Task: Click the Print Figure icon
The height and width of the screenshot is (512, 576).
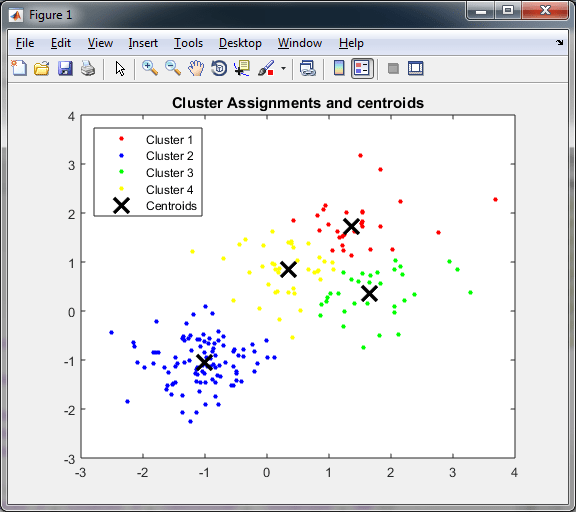Action: (88, 68)
